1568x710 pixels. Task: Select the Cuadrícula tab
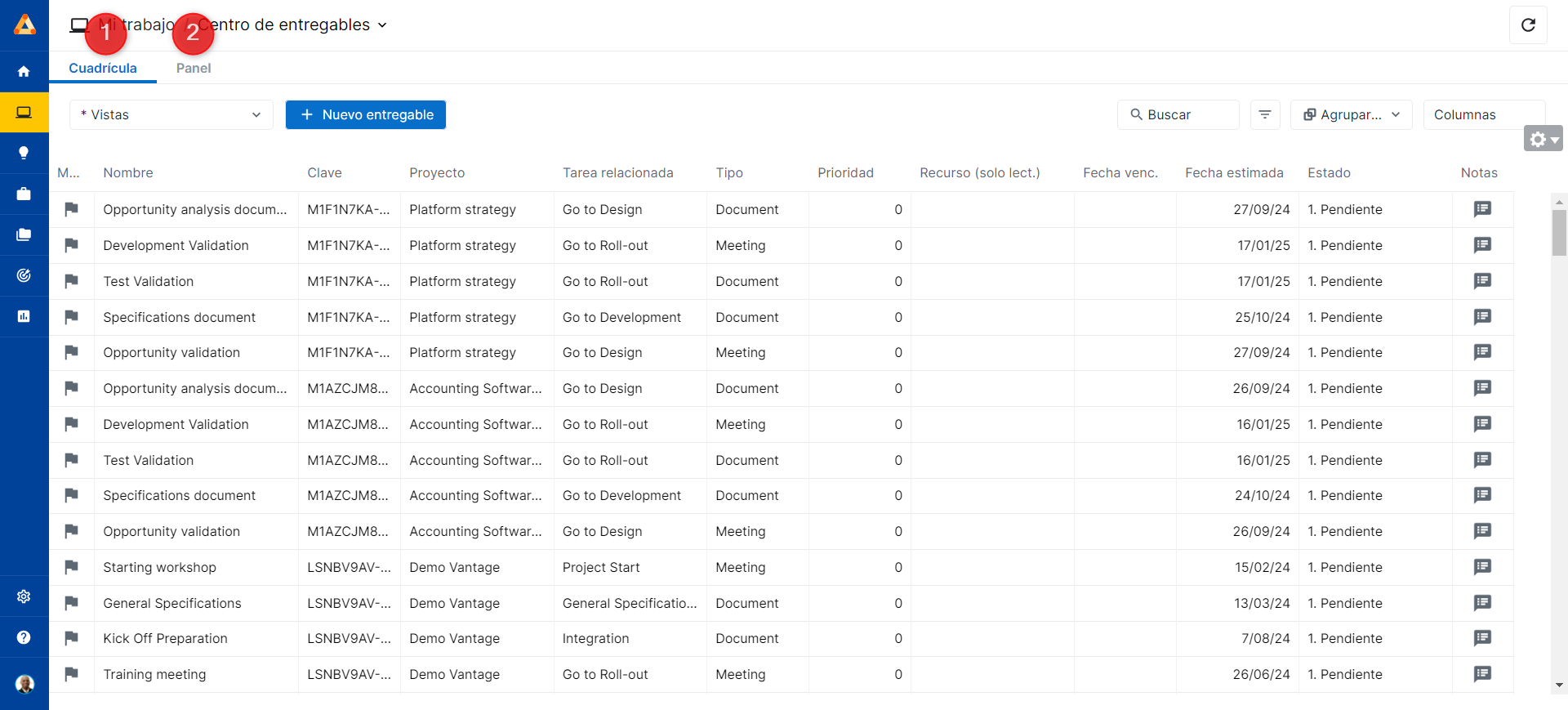point(103,69)
